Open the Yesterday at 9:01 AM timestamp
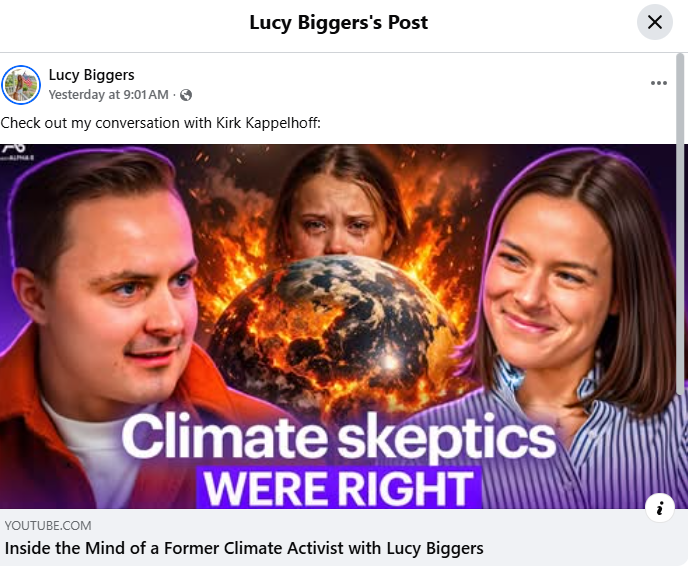Viewport: 688px width, 567px height. tap(108, 95)
